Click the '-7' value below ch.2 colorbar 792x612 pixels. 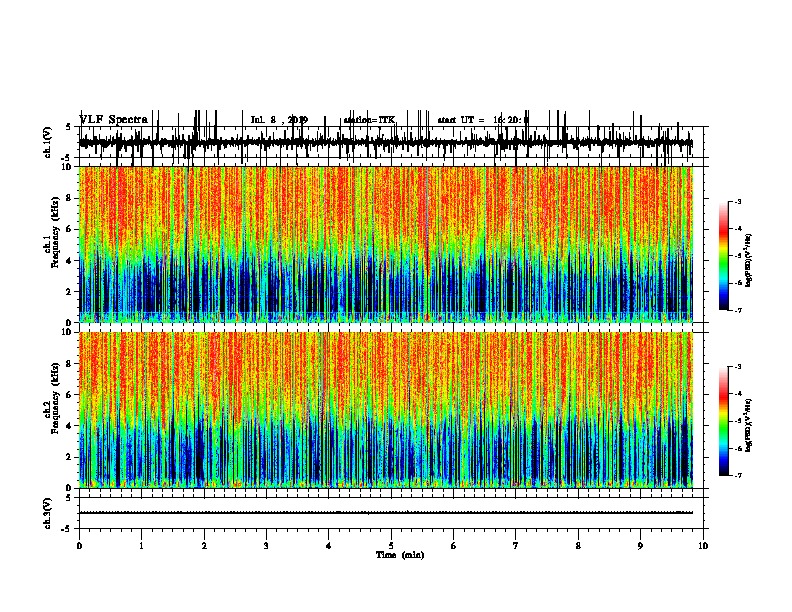coord(738,475)
